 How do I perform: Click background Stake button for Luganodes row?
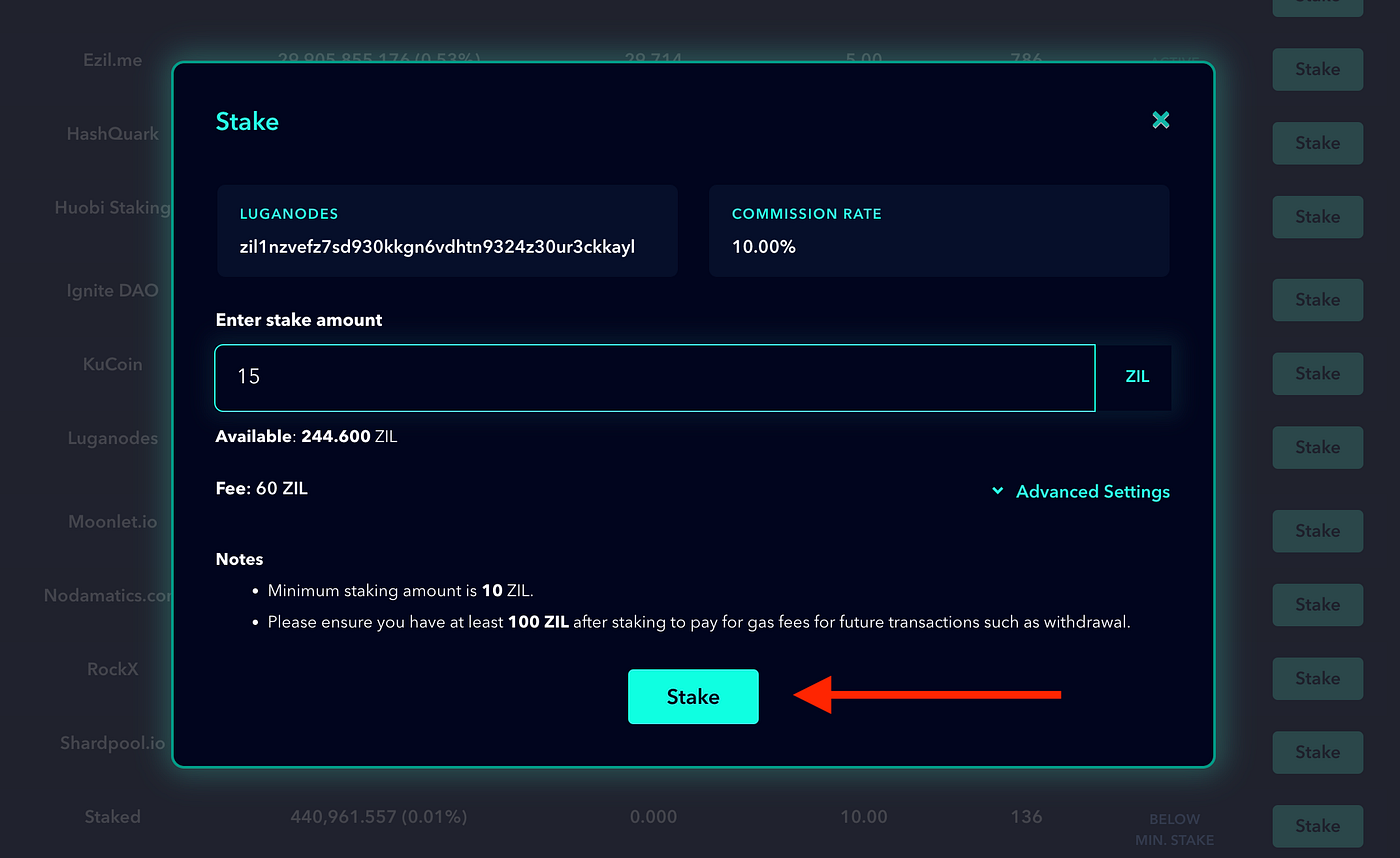pyautogui.click(x=1317, y=447)
